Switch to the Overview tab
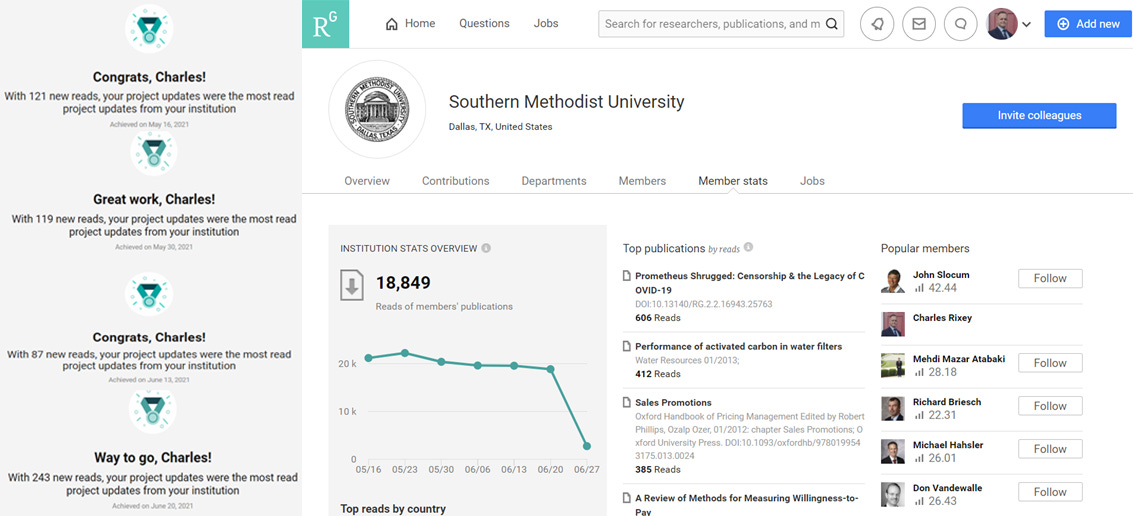Viewport: 1133px width, 516px height. click(x=367, y=181)
